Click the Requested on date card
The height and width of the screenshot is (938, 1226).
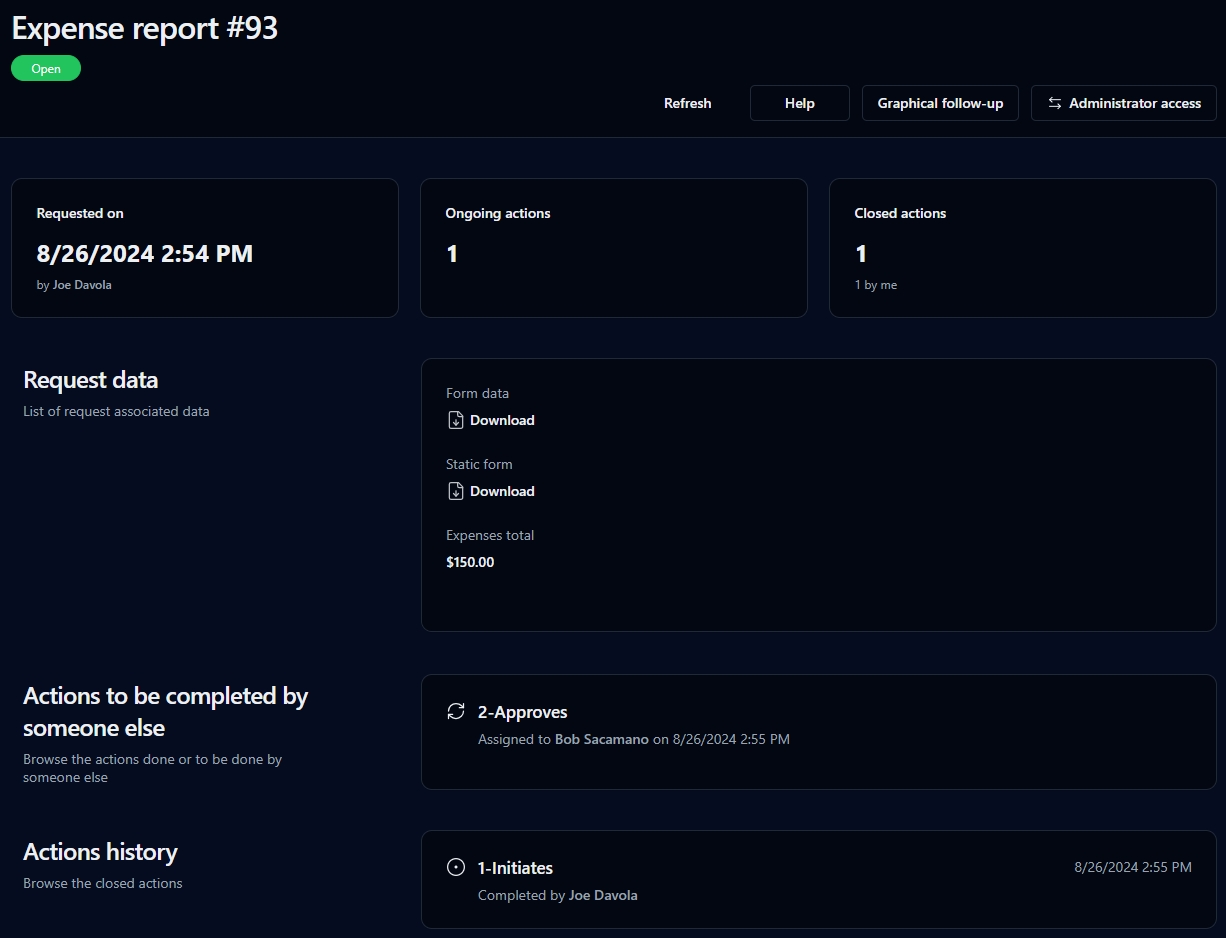click(x=204, y=248)
